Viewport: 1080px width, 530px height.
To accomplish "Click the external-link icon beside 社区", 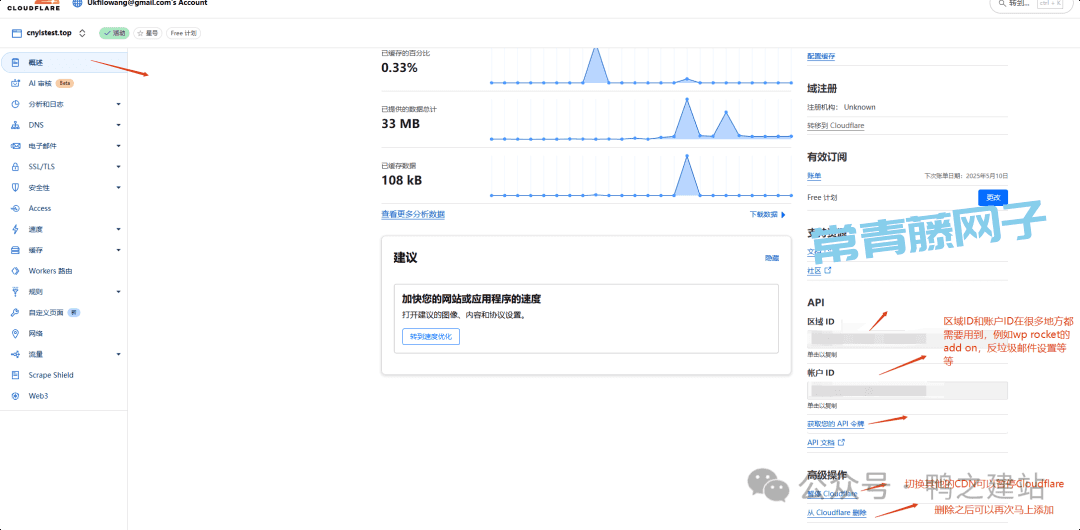I will click(828, 271).
